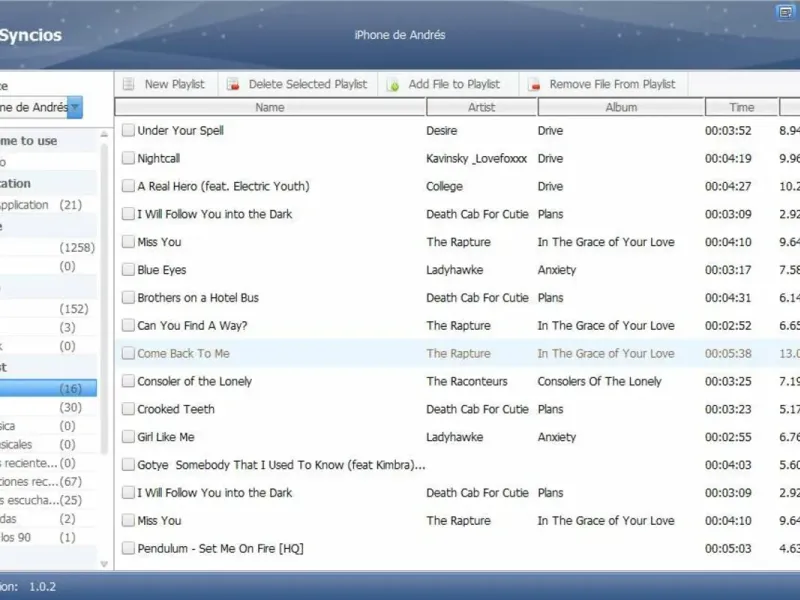The height and width of the screenshot is (600, 800).
Task: Click the duration "00:05:03"
Action: [x=728, y=548]
